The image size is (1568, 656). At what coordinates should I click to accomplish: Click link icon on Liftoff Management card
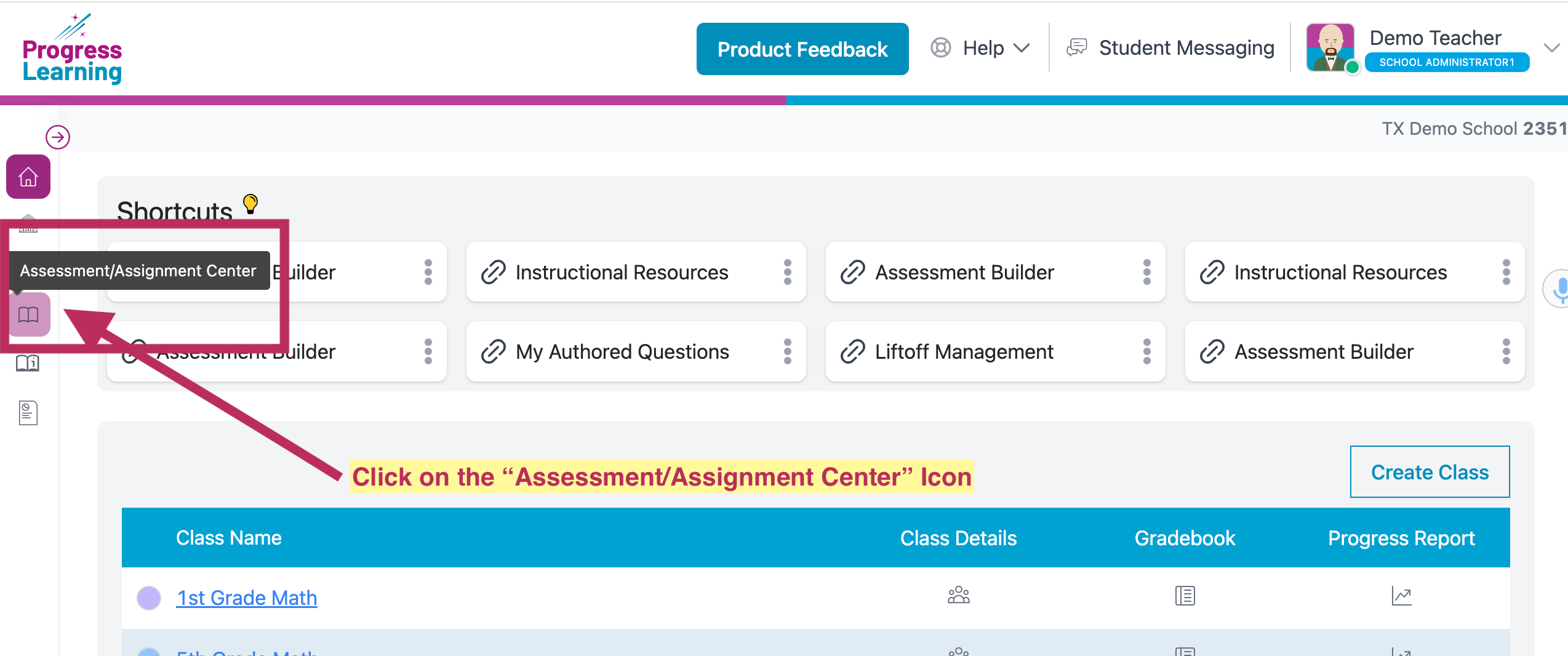[853, 351]
